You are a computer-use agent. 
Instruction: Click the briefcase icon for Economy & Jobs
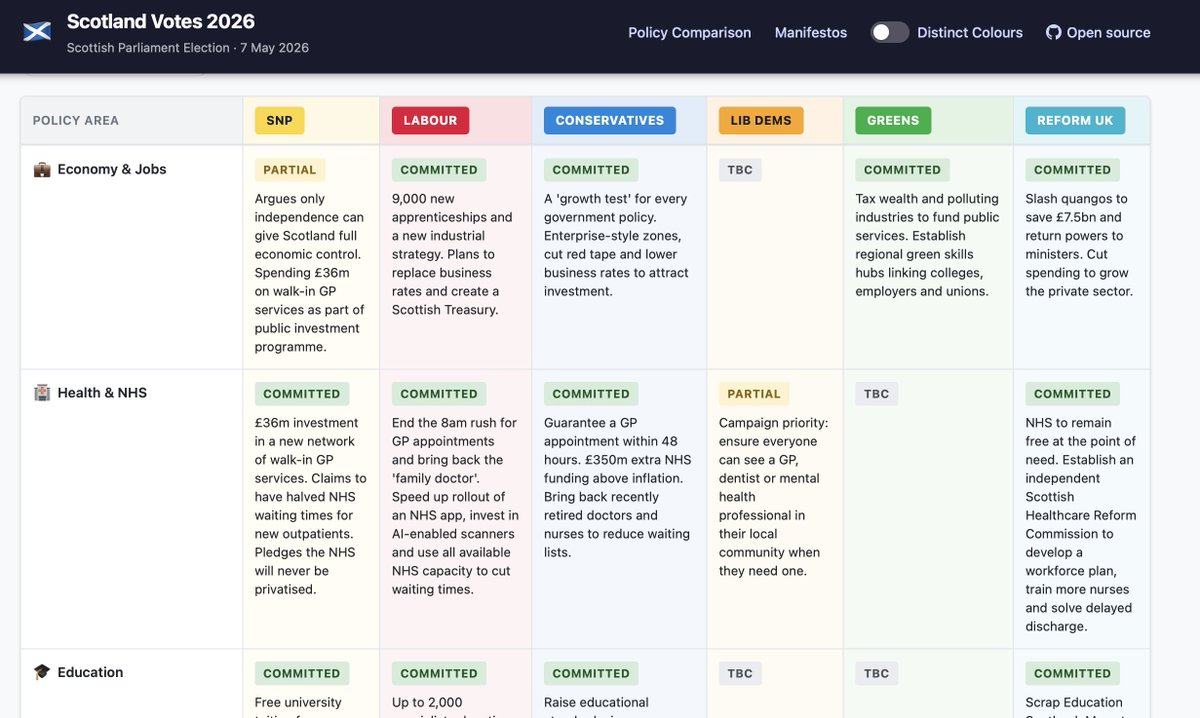tap(42, 169)
